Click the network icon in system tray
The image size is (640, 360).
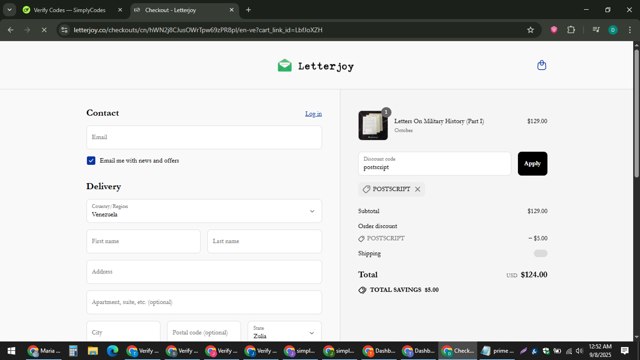pyautogui.click(x=569, y=351)
